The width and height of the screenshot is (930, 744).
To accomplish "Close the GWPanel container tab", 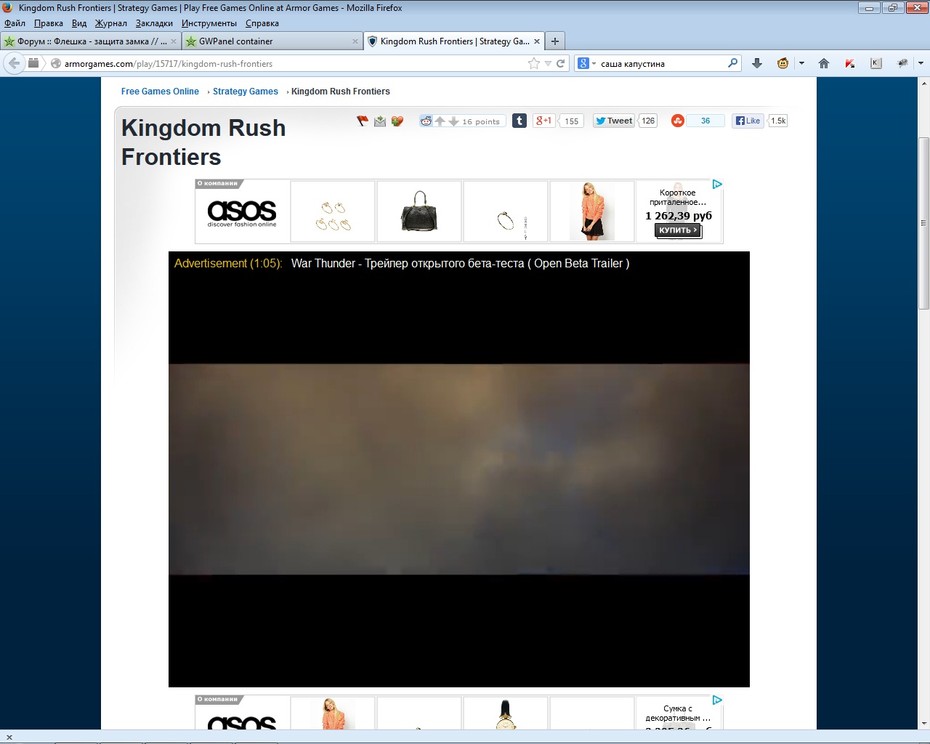I will [x=355, y=41].
